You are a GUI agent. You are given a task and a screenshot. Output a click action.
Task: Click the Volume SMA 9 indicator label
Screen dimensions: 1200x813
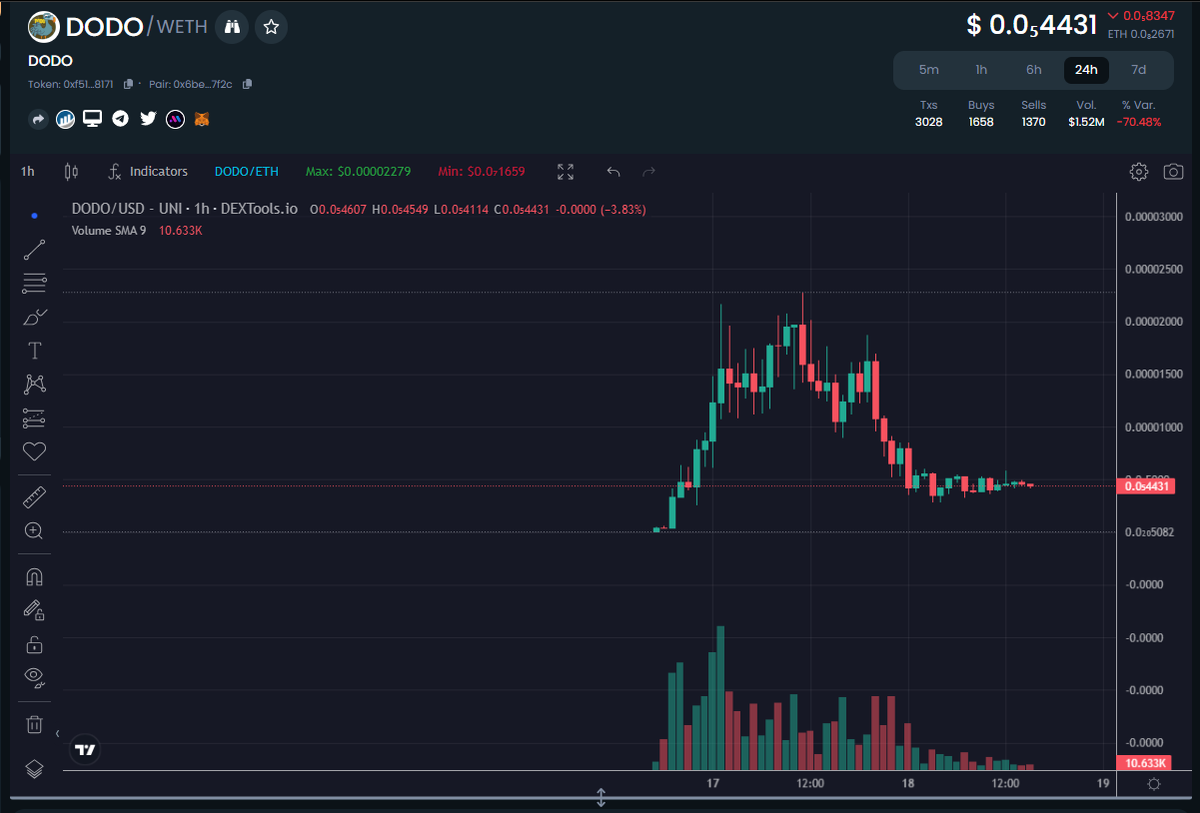[x=109, y=230]
